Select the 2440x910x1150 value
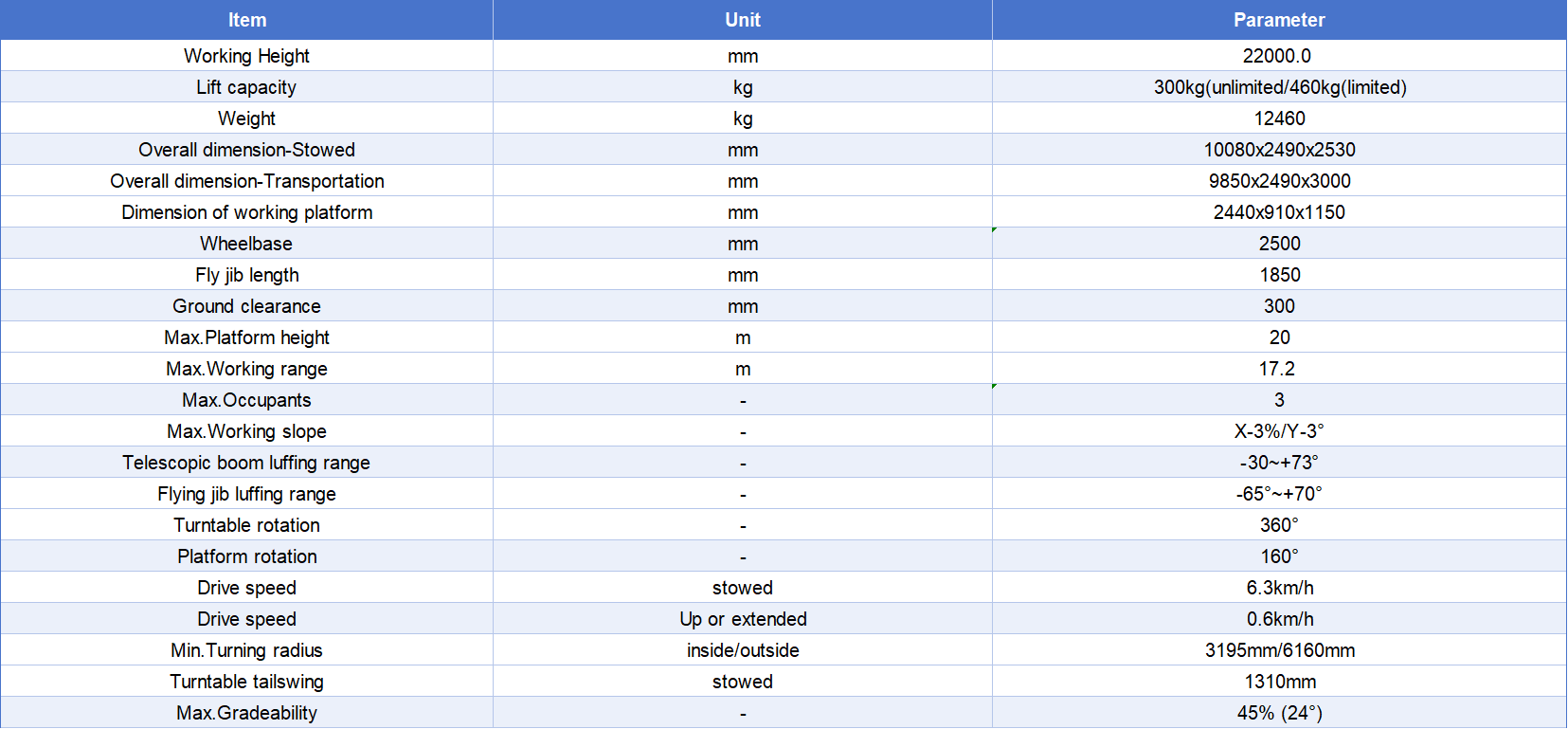Screen dimensions: 1568x729 (1279, 212)
